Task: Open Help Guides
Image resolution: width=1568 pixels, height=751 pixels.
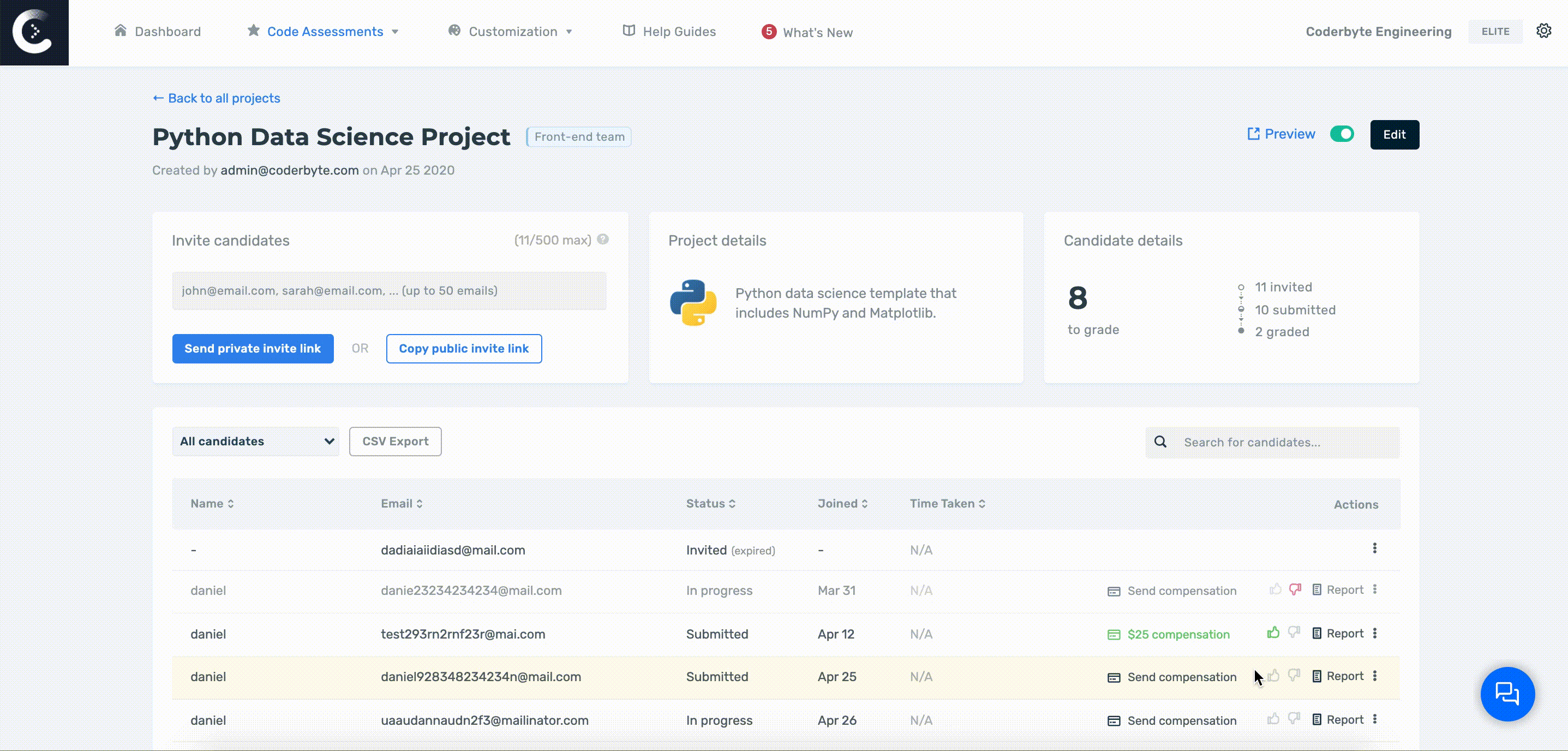Action: pyautogui.click(x=669, y=31)
